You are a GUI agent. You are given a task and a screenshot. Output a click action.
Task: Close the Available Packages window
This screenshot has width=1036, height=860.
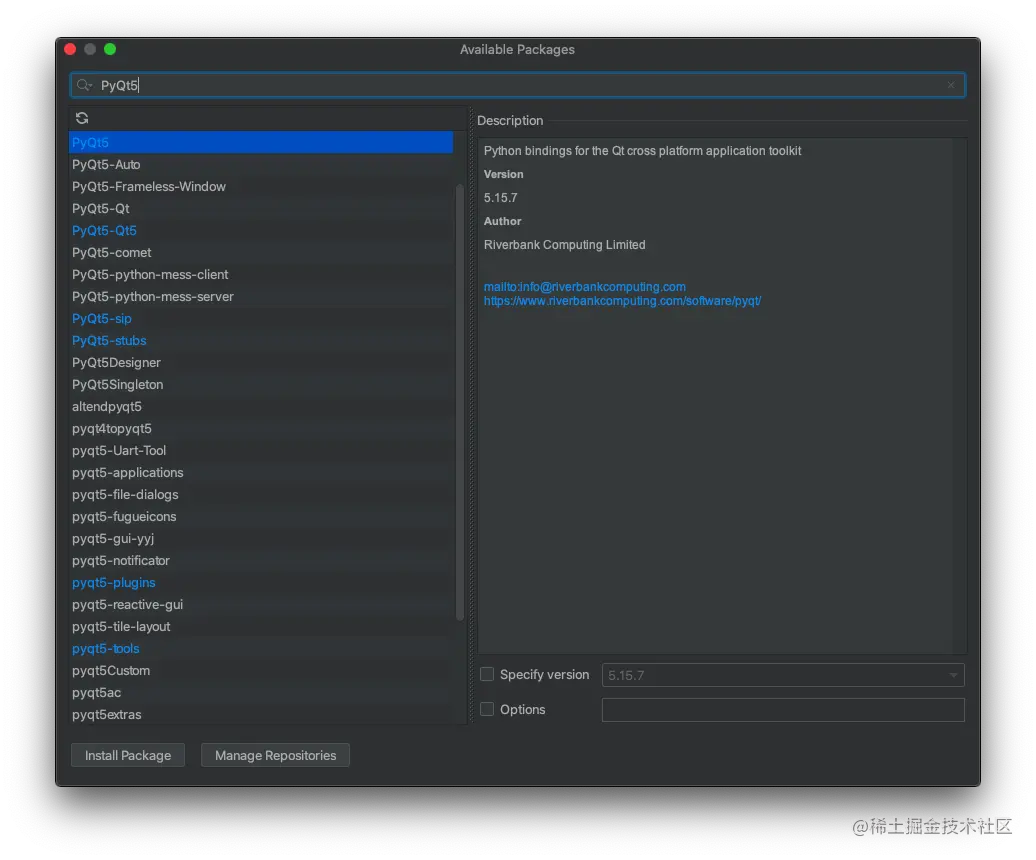(x=70, y=49)
